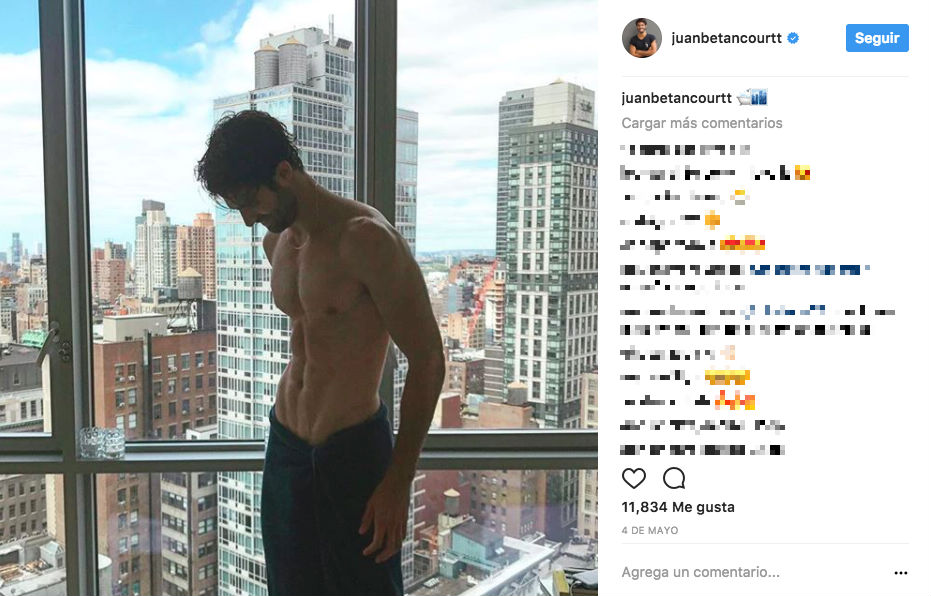This screenshot has height=596, width=931.
Task: Click the blue cityscape emoji in caption
Action: (x=759, y=97)
